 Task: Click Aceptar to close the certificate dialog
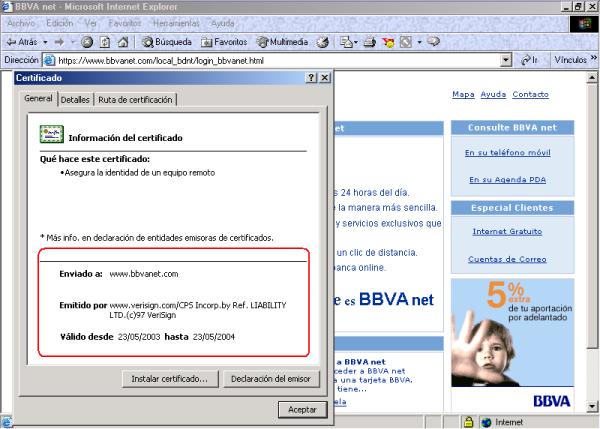[302, 409]
